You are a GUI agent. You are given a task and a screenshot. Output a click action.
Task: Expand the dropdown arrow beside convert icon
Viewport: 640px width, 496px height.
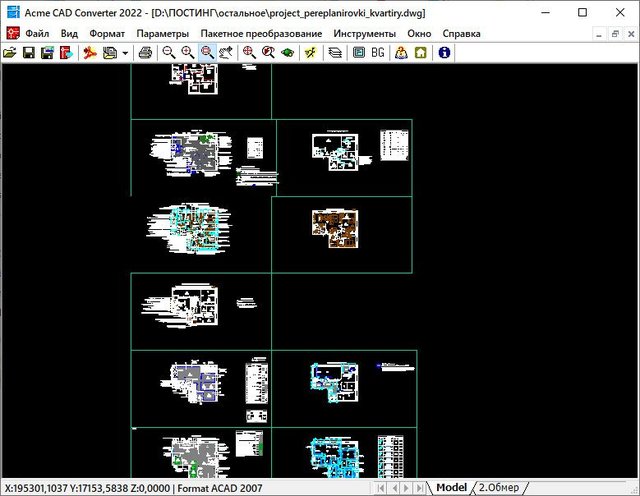(124, 52)
